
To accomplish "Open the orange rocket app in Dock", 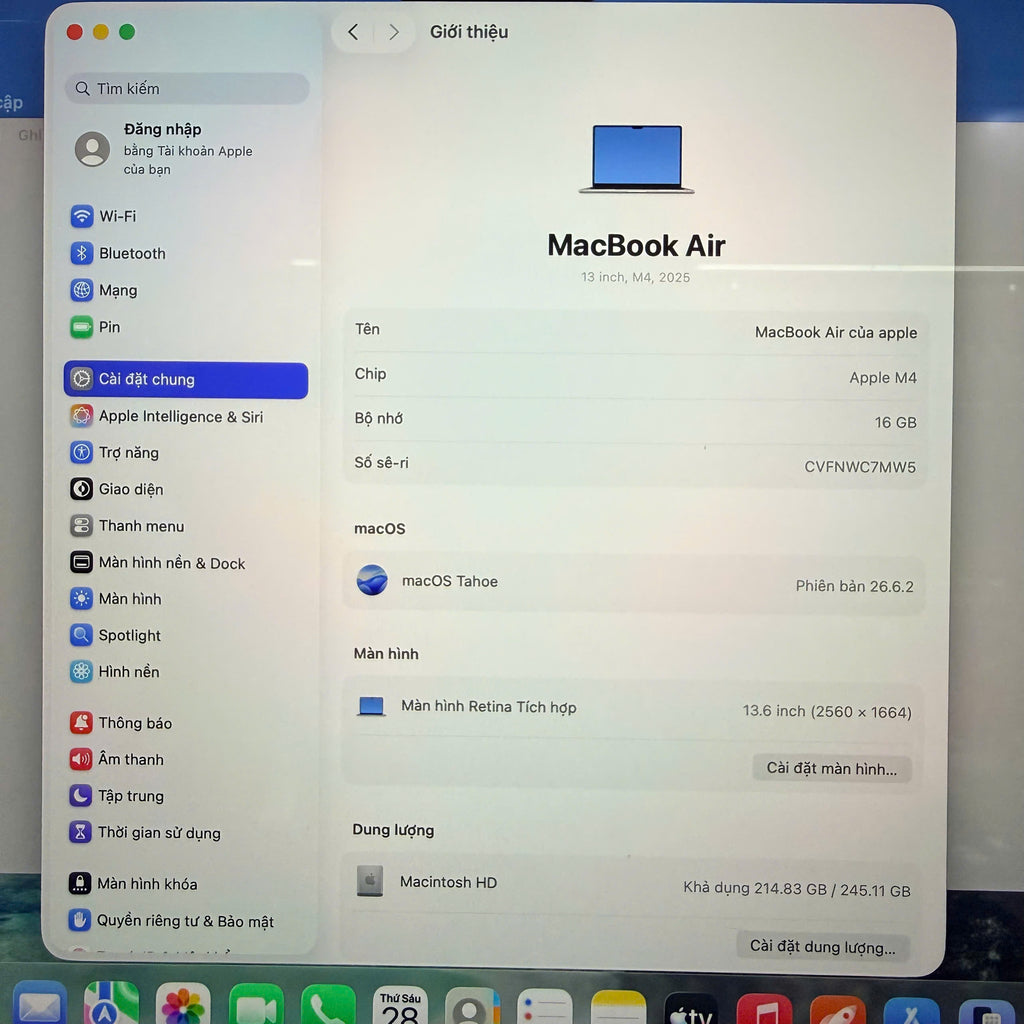I will pos(838,1011).
